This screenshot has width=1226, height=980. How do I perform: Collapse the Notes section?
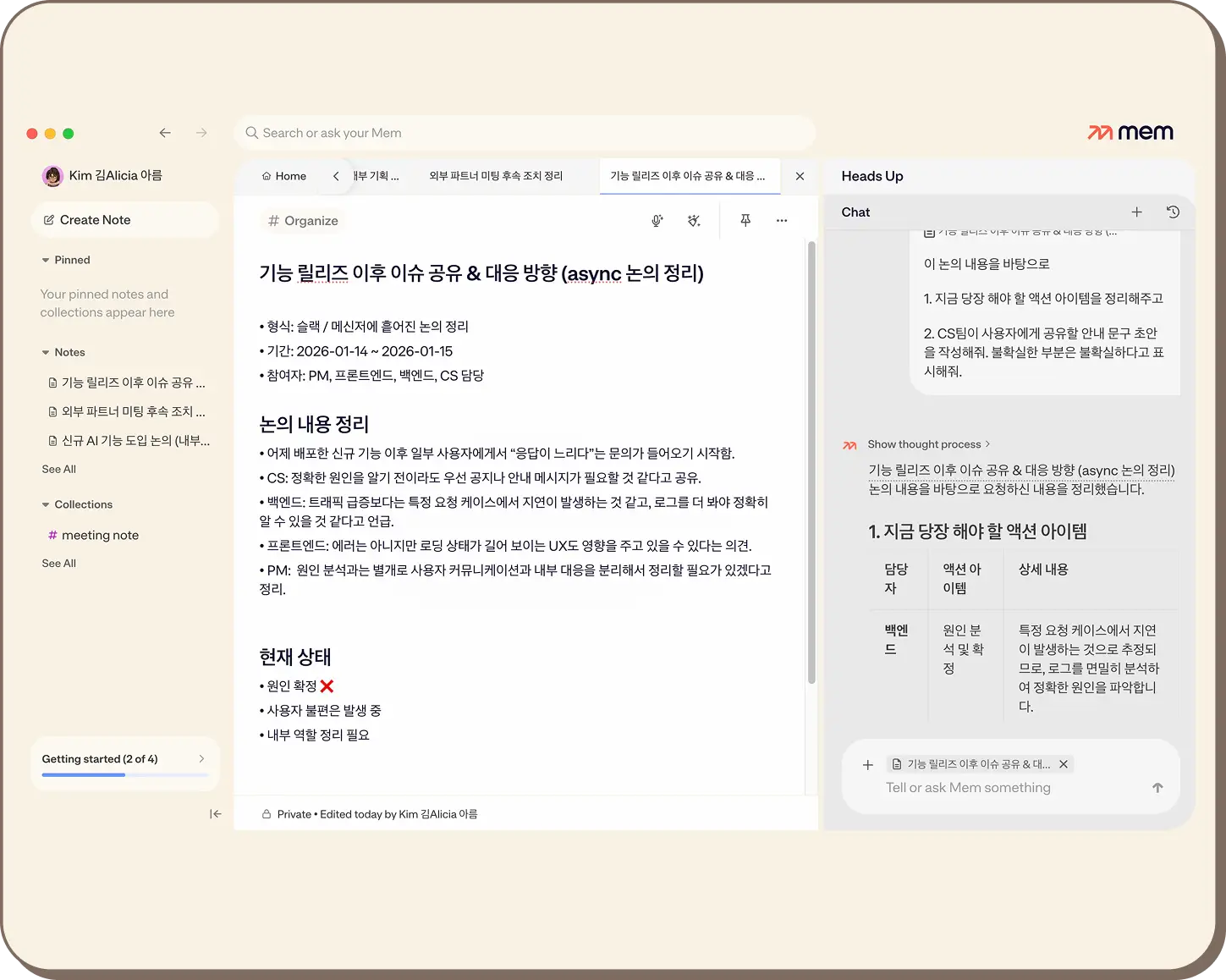click(46, 353)
